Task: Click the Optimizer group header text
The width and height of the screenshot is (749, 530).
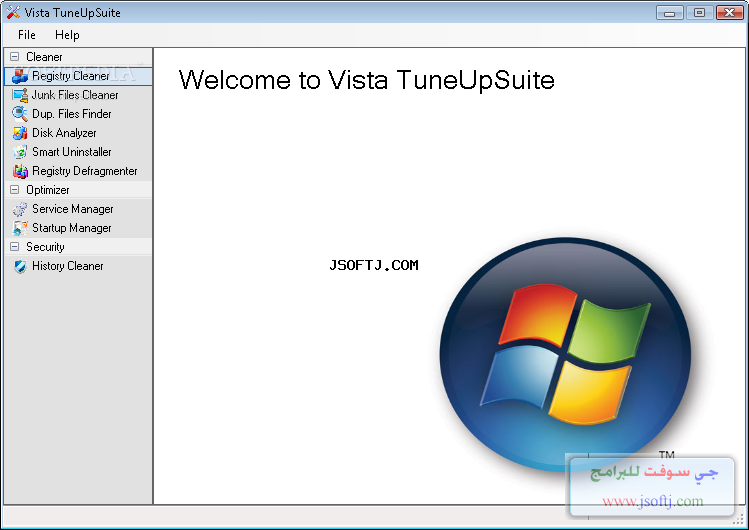Action: tap(47, 190)
